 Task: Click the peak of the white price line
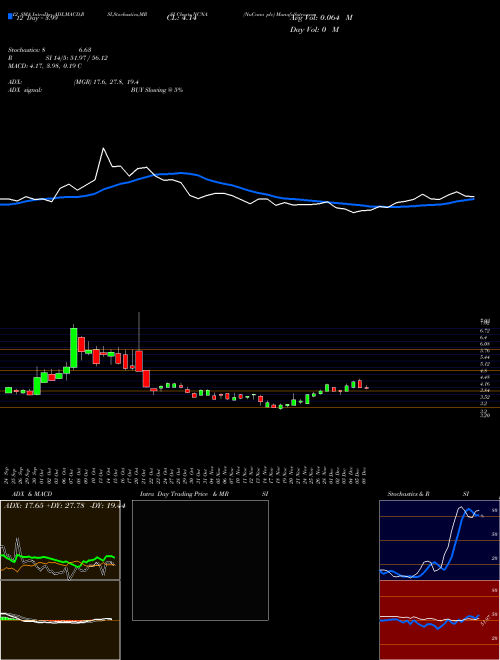pyautogui.click(x=103, y=149)
